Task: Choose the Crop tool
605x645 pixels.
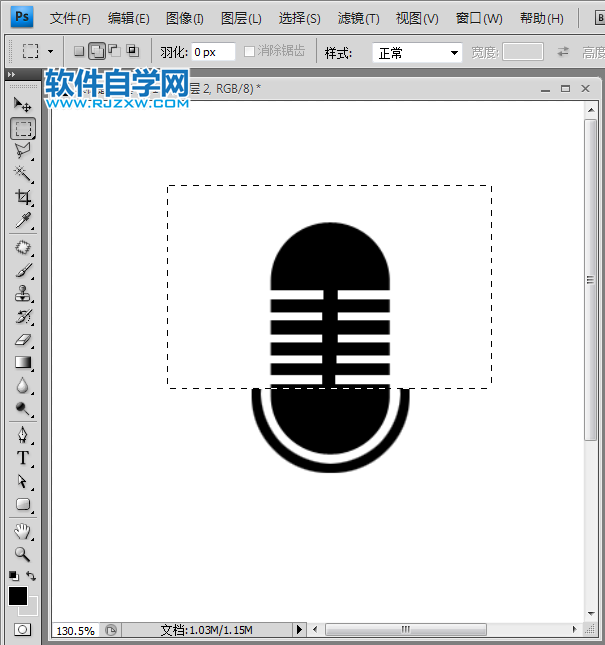Action: click(22, 197)
